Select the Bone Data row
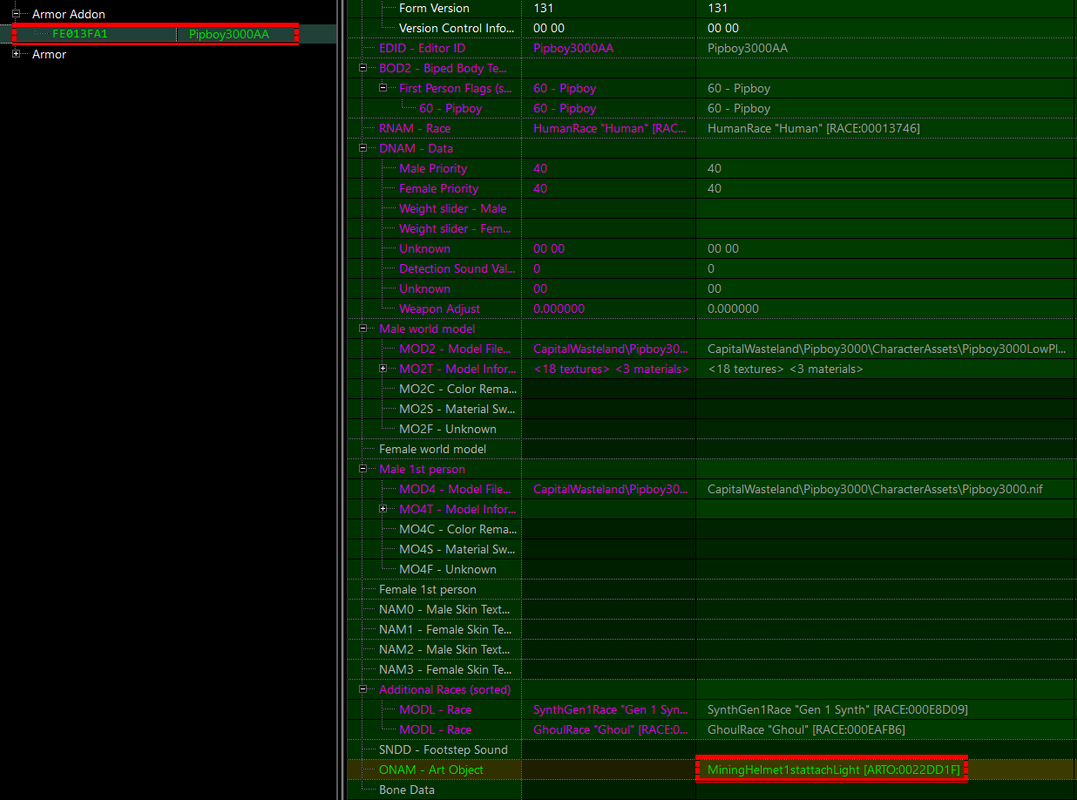 pos(406,790)
